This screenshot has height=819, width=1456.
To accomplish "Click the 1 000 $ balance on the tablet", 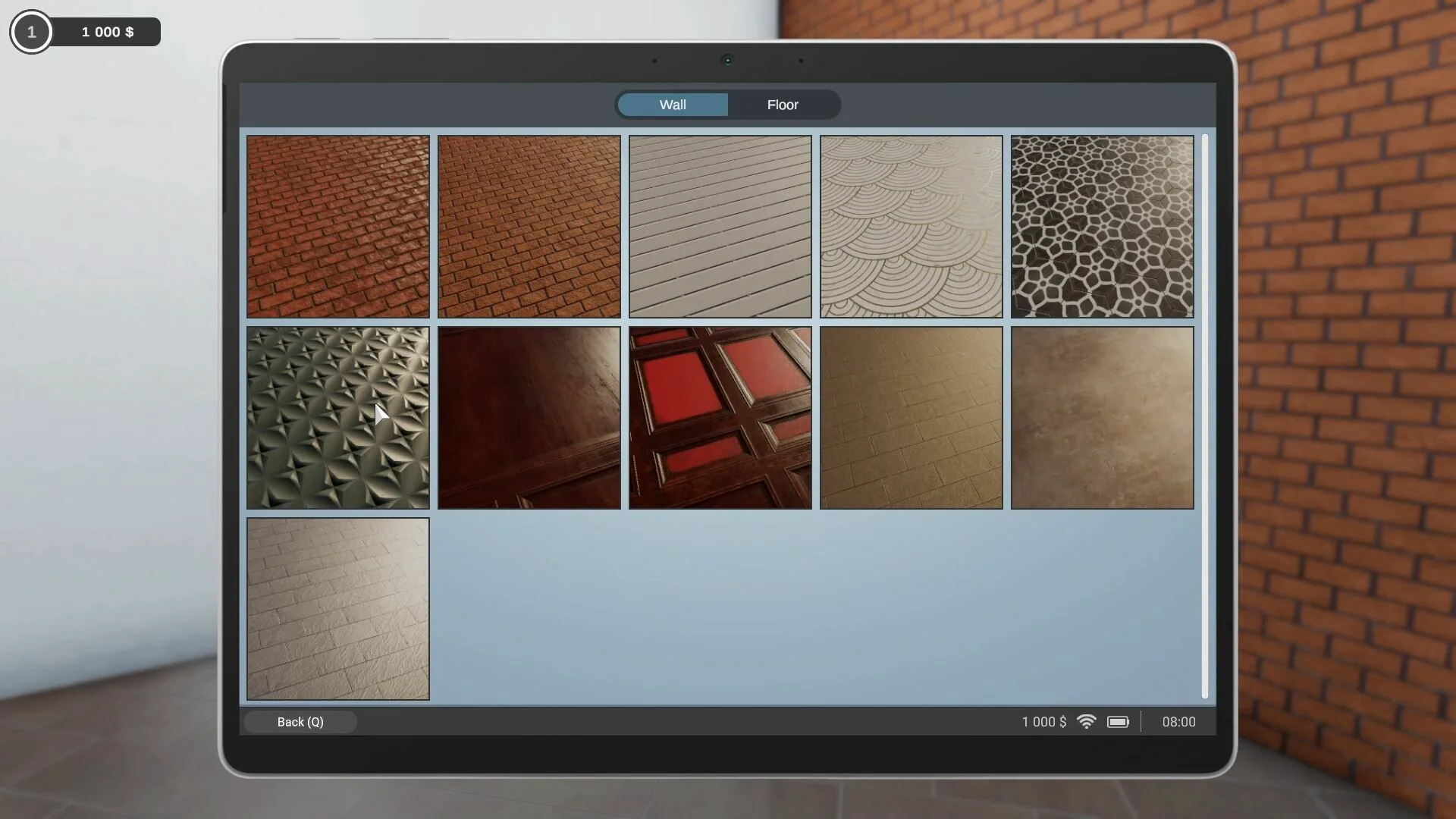I will tap(1043, 721).
